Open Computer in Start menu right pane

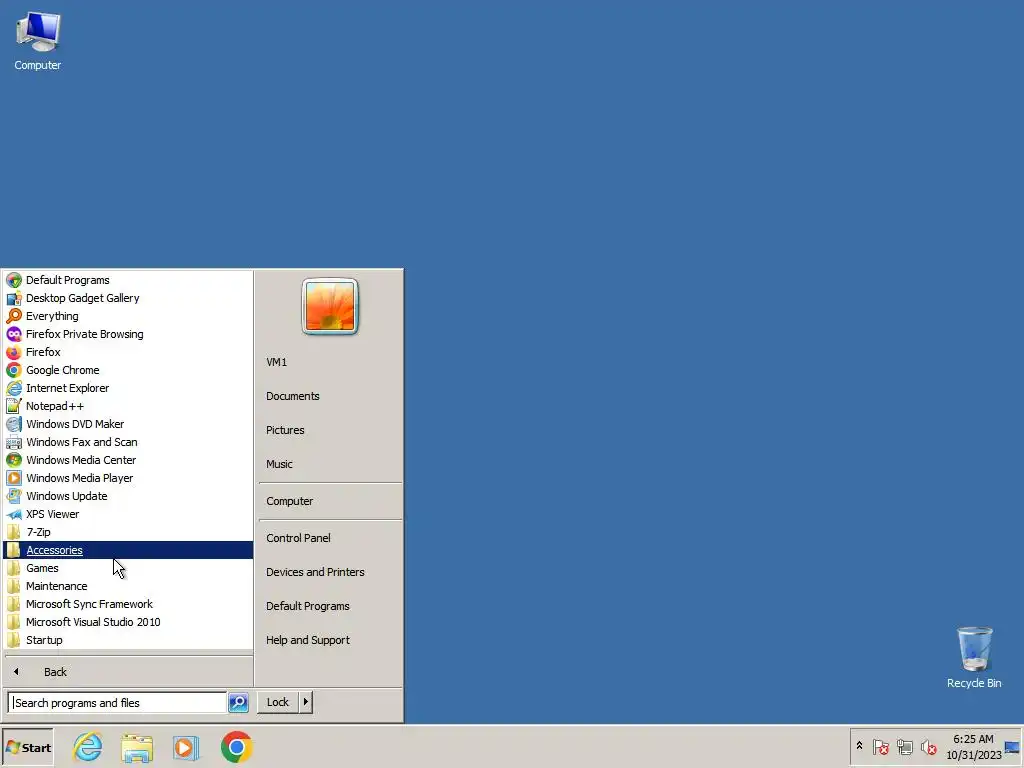coord(289,502)
